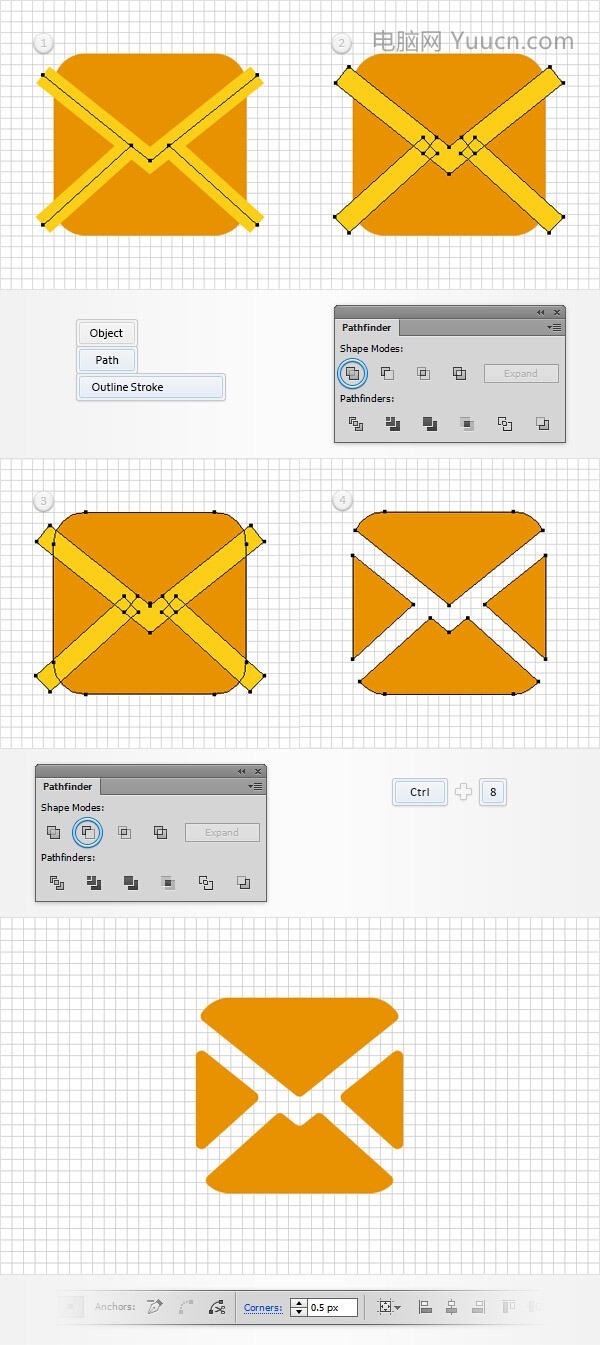The width and height of the screenshot is (600, 1345).
Task: Click Merge in the lower Pathfinder panel
Action: click(131, 882)
